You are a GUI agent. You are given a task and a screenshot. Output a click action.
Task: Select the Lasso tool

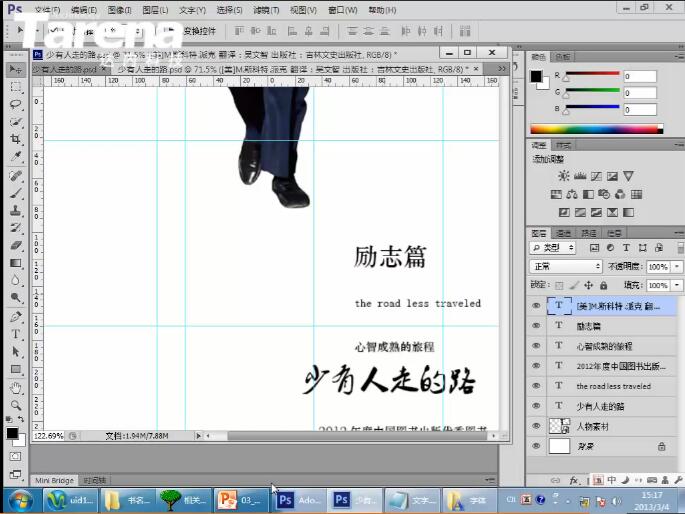(16, 104)
